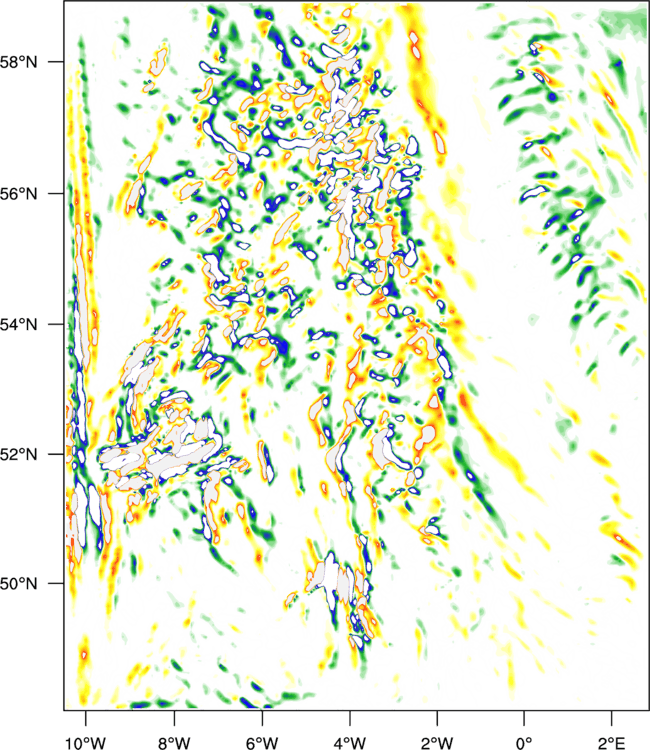This screenshot has width=650, height=750.
Task: Click the 58°N latitude label
Action: [x=19, y=62]
